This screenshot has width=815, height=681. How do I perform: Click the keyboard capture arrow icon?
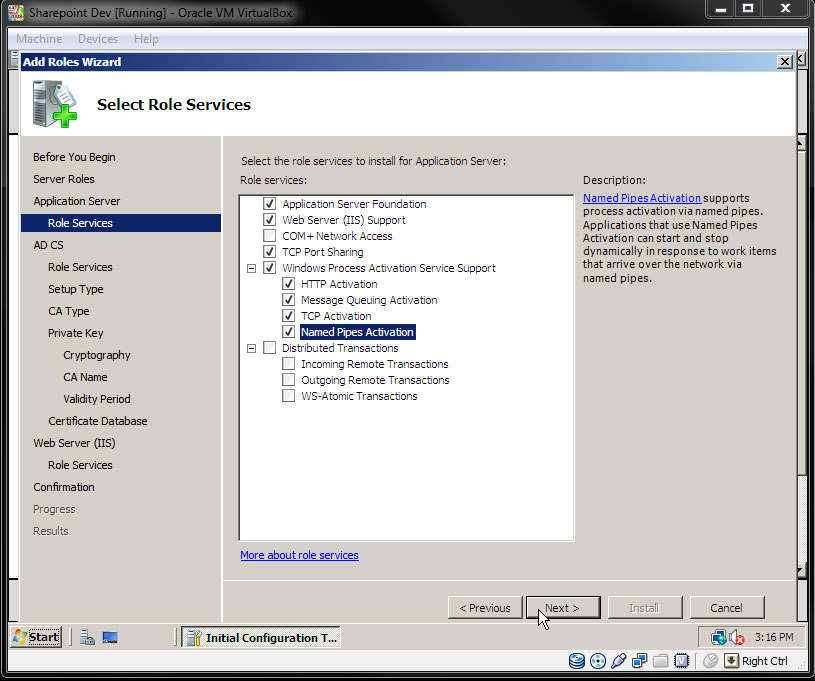[731, 661]
